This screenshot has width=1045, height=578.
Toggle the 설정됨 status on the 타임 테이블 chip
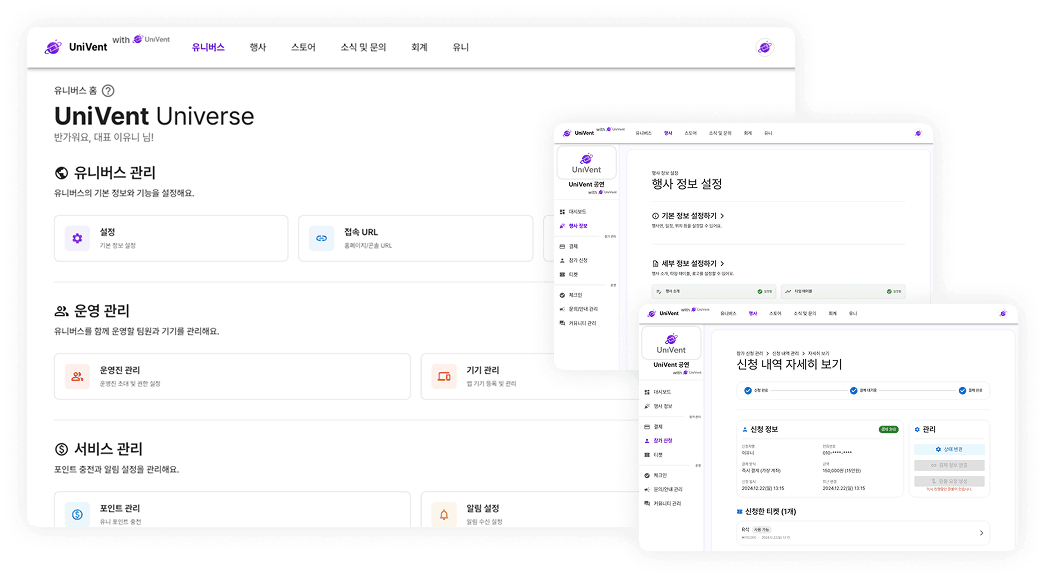click(x=890, y=290)
